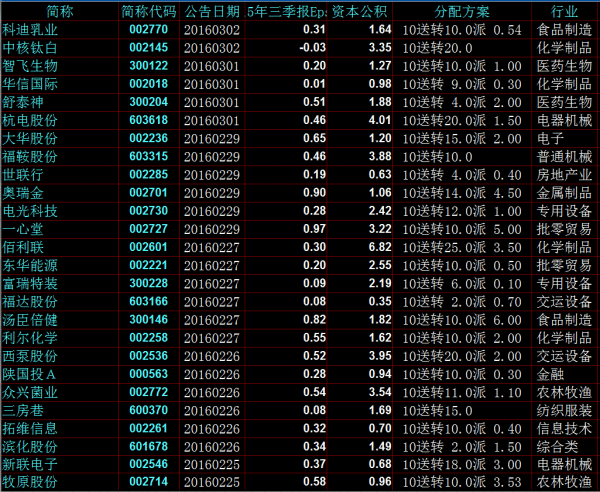Click the industry cell 信息技术
The image size is (600, 492).
564,428
